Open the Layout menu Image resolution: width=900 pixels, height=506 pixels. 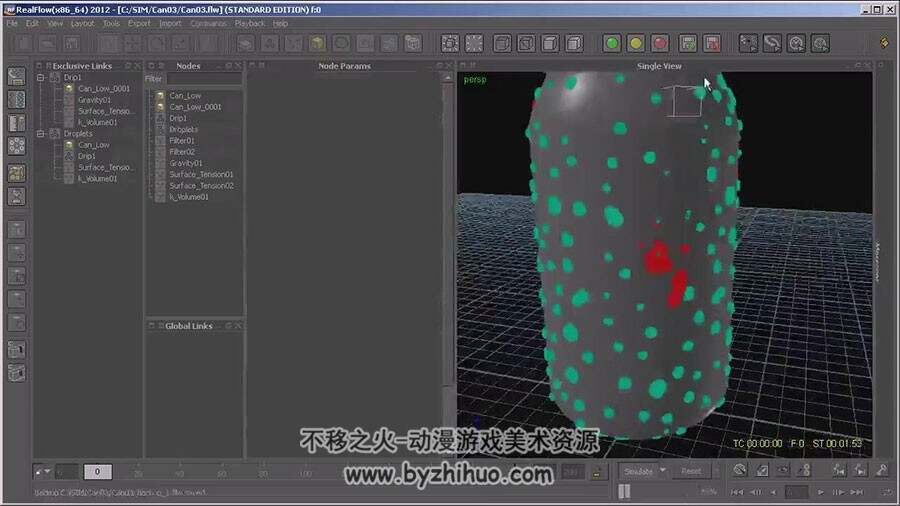tap(82, 24)
